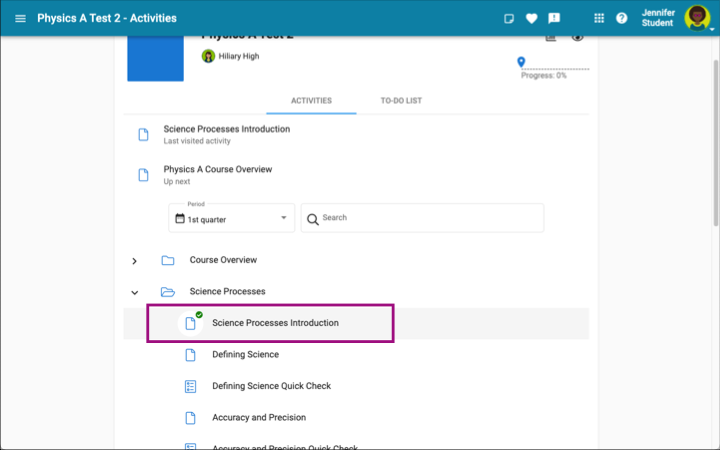Click the blue progress marker pin
The height and width of the screenshot is (450, 720).
coord(521,62)
